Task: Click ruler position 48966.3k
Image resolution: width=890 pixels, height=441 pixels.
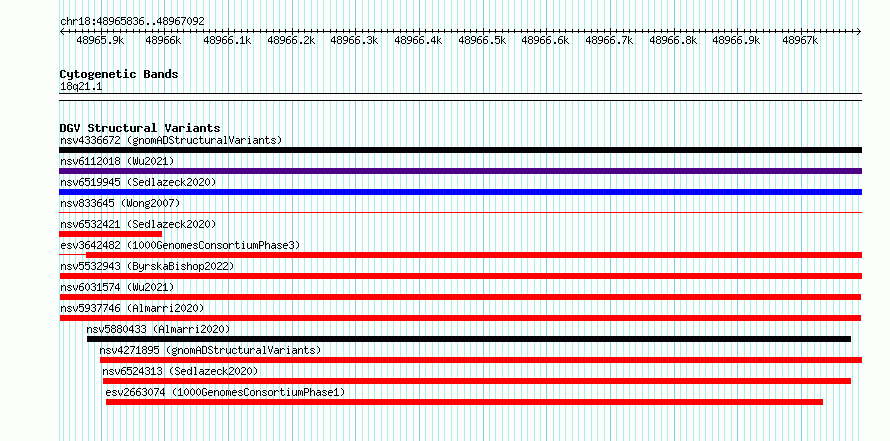Action: coord(355,40)
